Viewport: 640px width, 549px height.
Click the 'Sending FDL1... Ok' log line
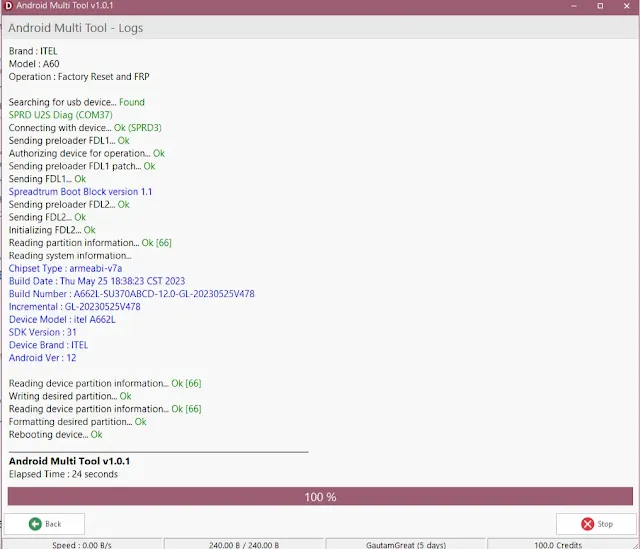pos(47,179)
